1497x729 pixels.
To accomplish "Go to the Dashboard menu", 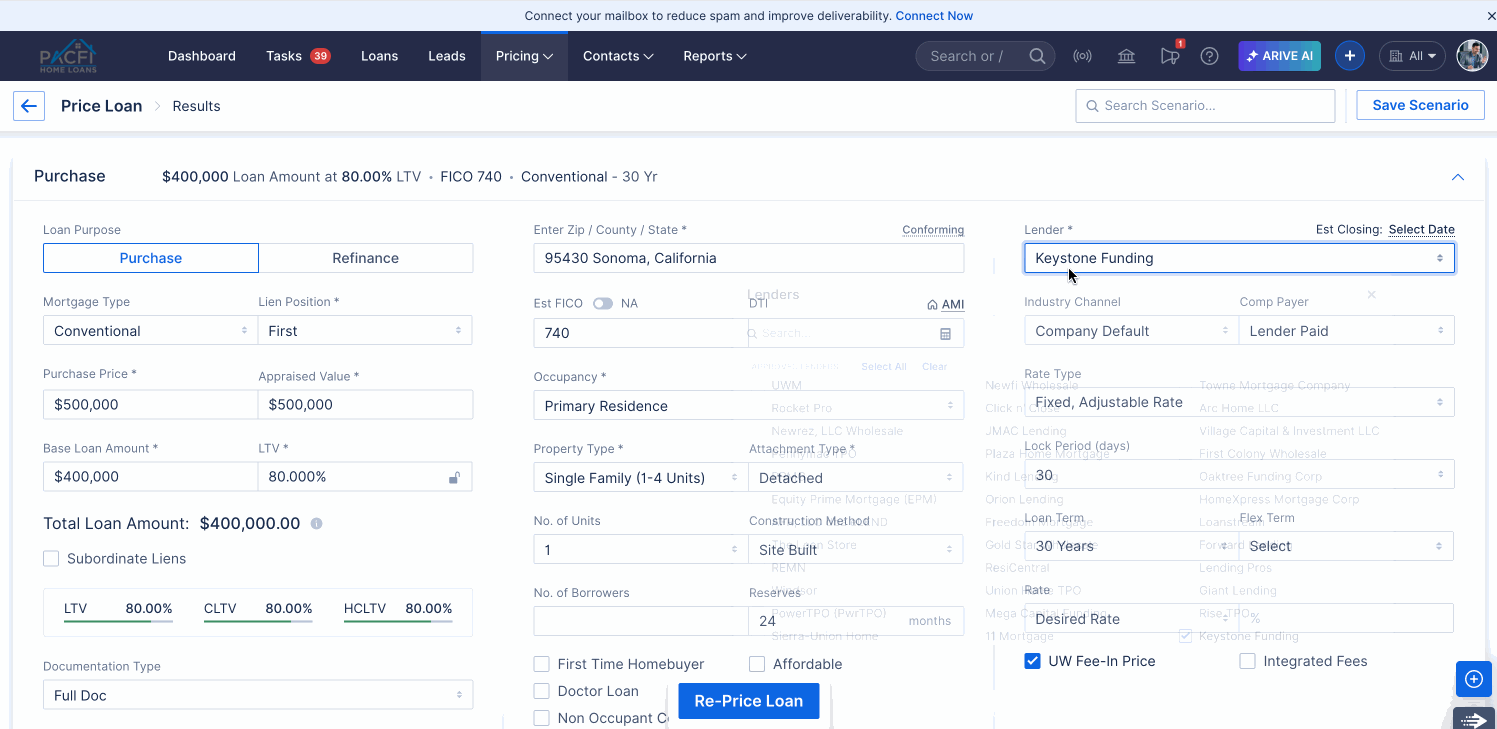I will (x=202, y=56).
